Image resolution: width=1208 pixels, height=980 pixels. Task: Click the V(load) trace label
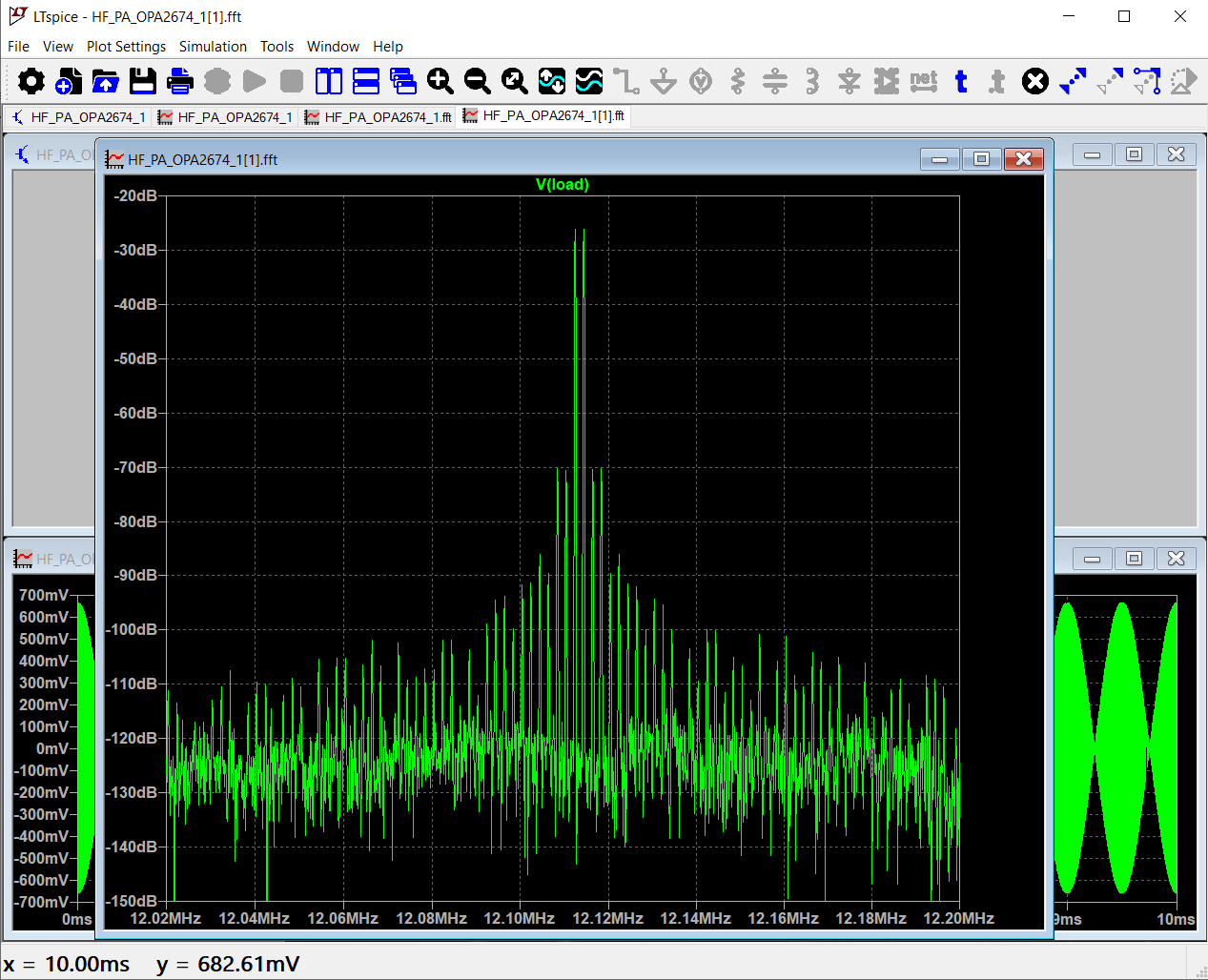[x=562, y=185]
